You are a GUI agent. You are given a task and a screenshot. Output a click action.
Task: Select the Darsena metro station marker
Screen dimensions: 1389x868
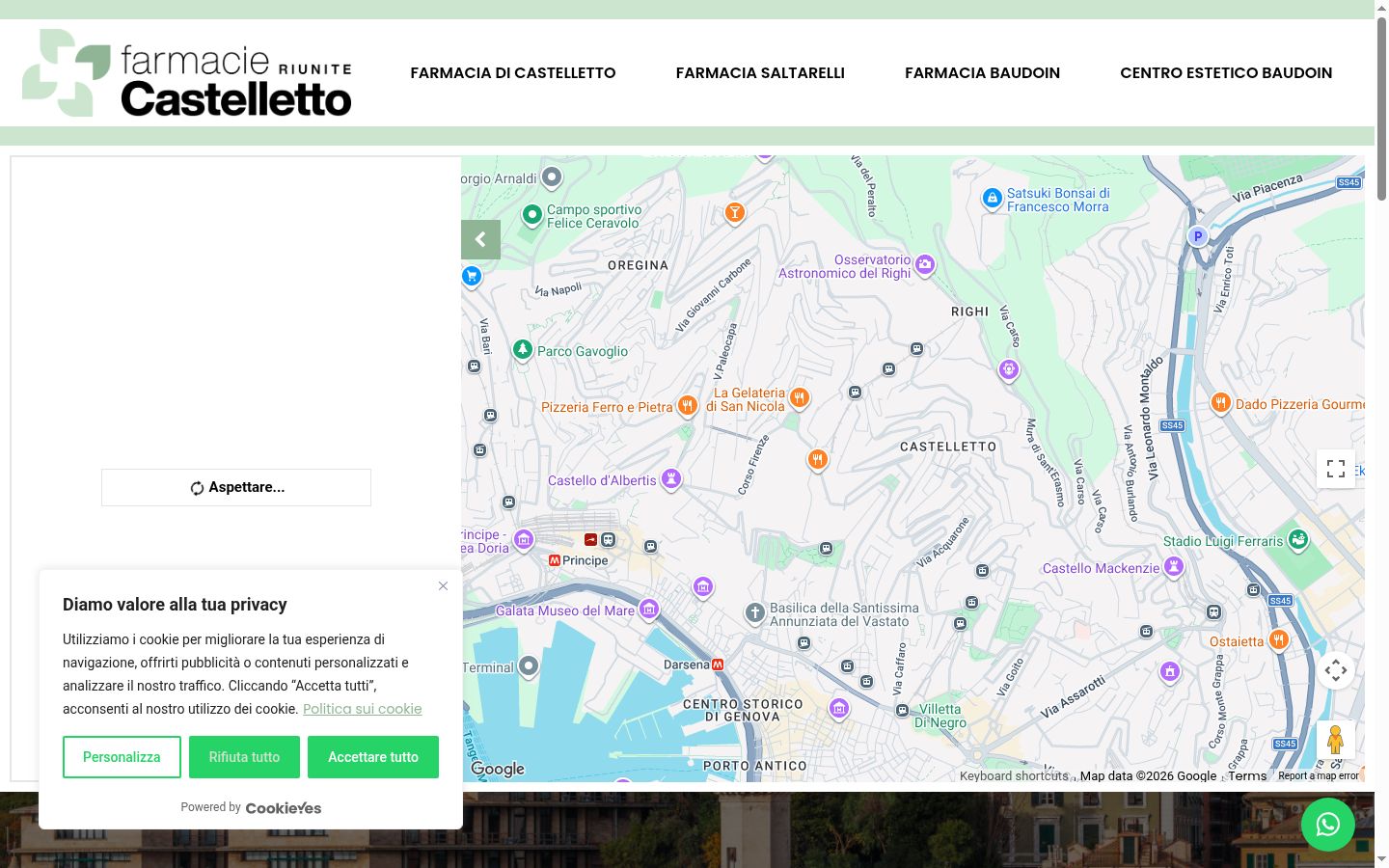click(718, 665)
